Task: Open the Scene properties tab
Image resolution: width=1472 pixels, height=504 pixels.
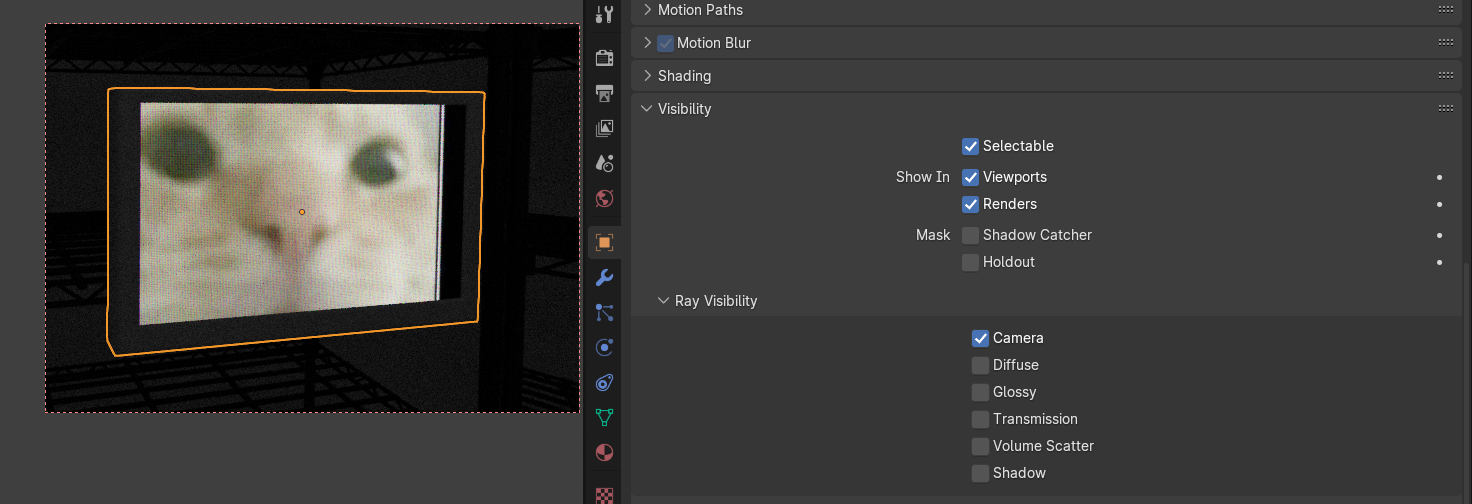Action: click(604, 163)
